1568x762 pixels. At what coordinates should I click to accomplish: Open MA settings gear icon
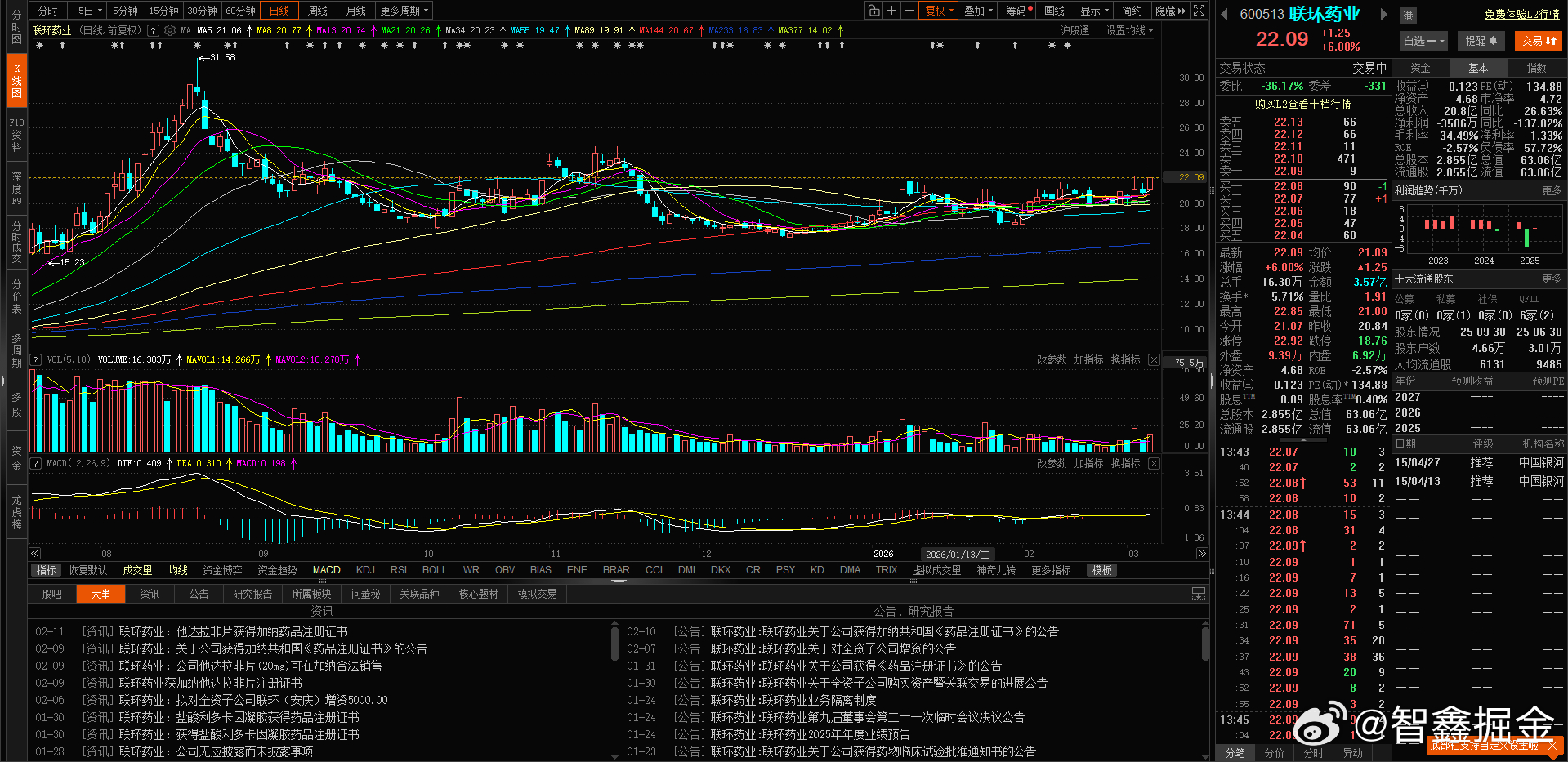(x=170, y=30)
